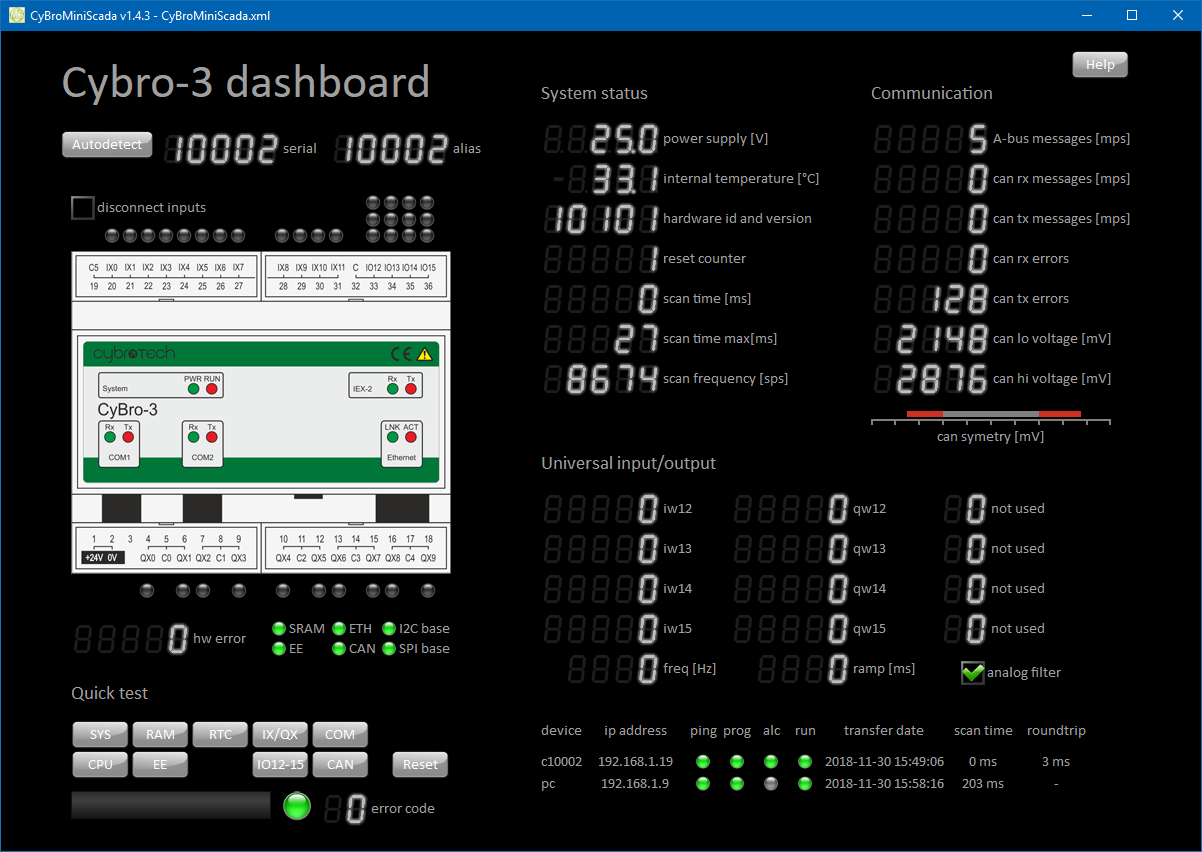Run the COM quick test

coord(340,734)
